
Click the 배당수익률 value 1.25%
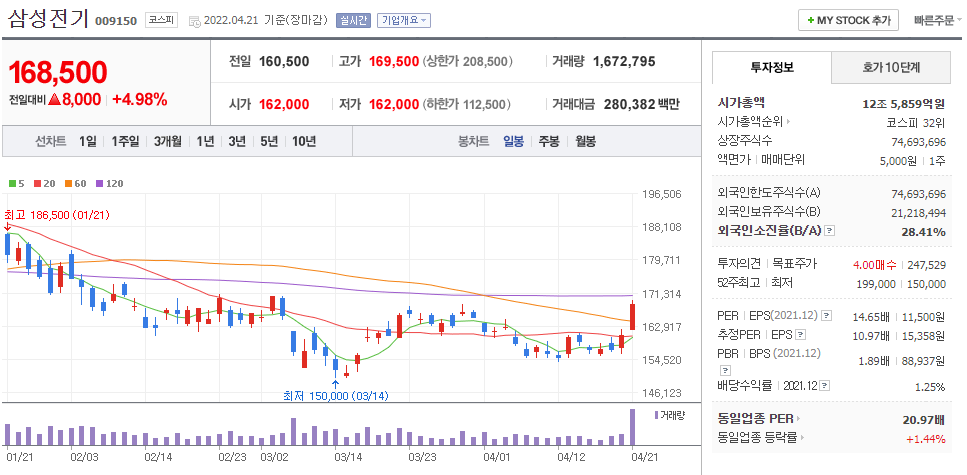931,387
